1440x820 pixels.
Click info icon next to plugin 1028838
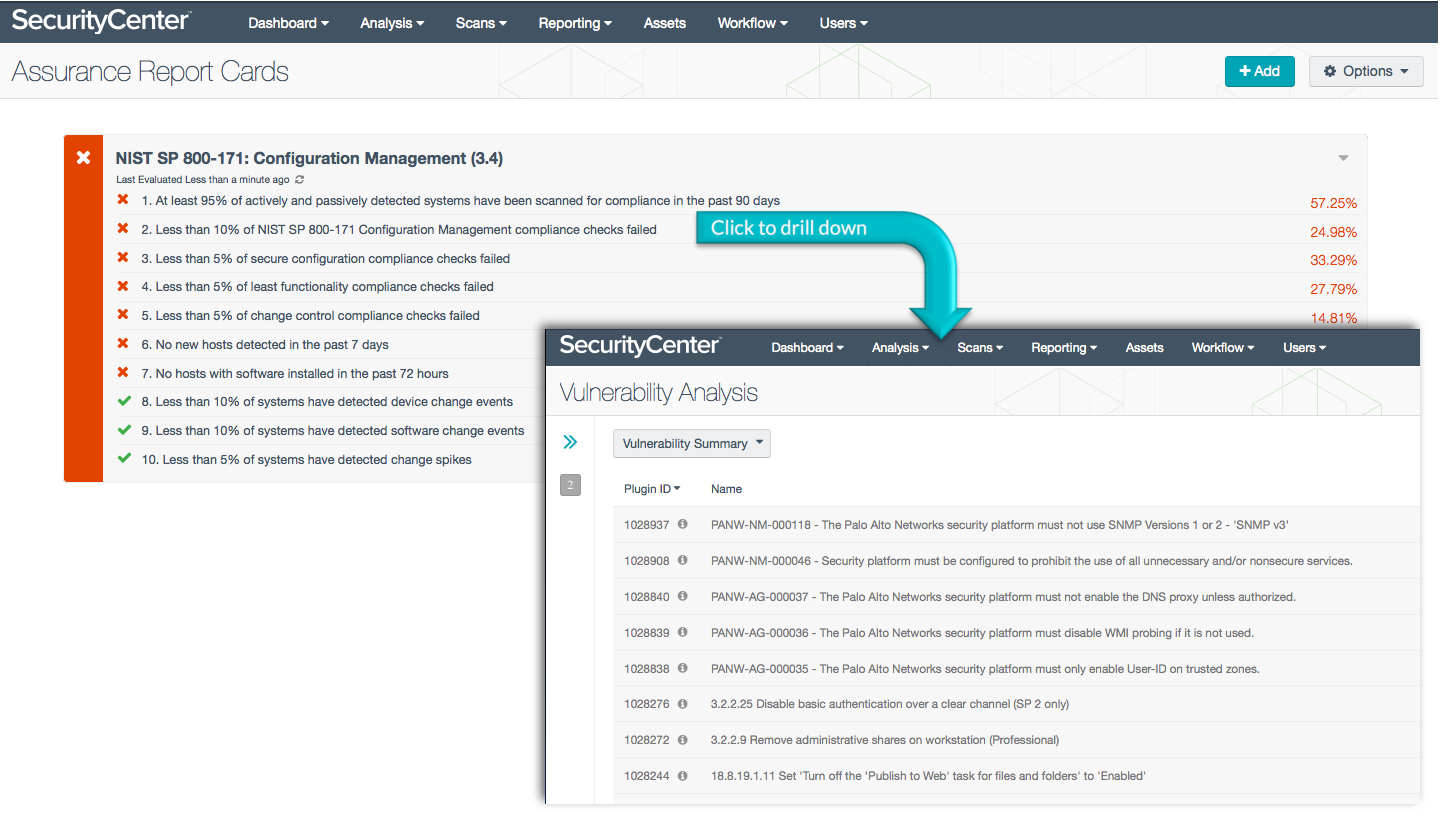[683, 668]
